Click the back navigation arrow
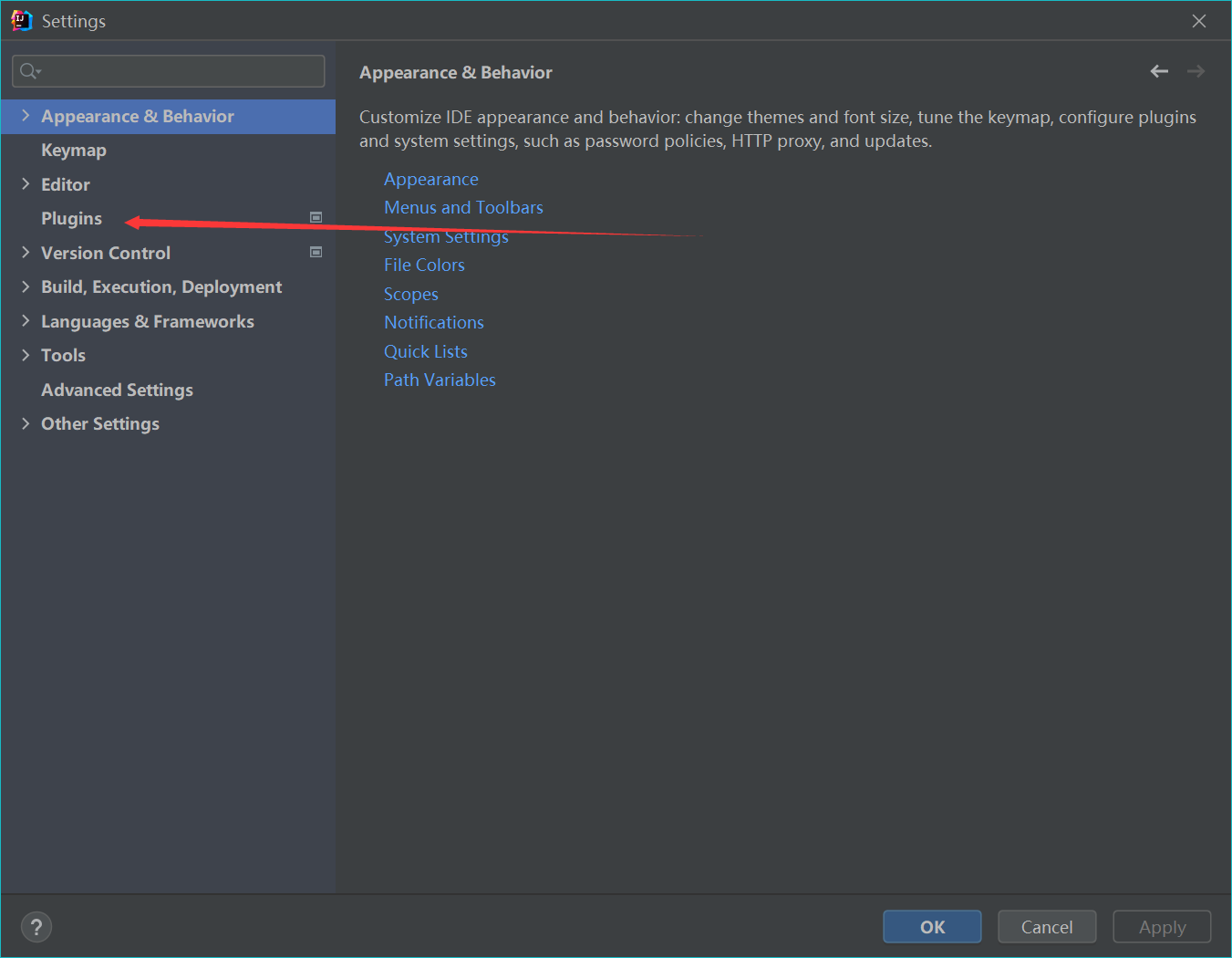 coord(1159,71)
